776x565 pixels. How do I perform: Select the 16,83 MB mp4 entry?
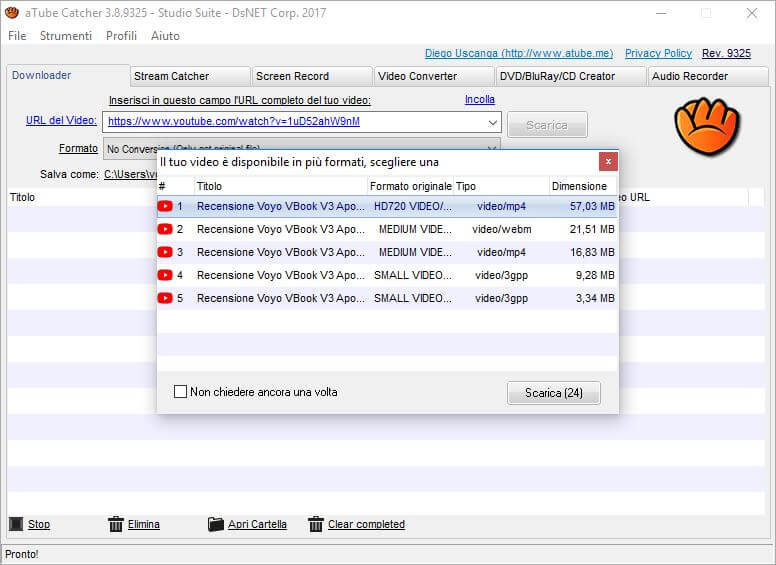(387, 252)
